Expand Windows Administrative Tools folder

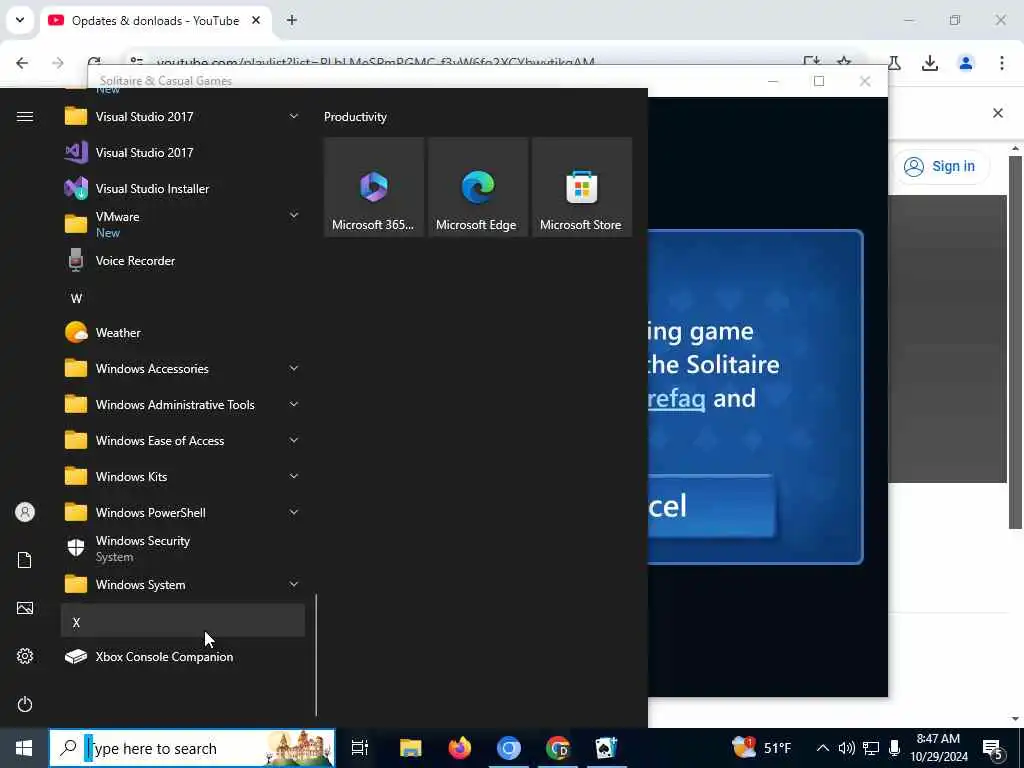coord(183,404)
